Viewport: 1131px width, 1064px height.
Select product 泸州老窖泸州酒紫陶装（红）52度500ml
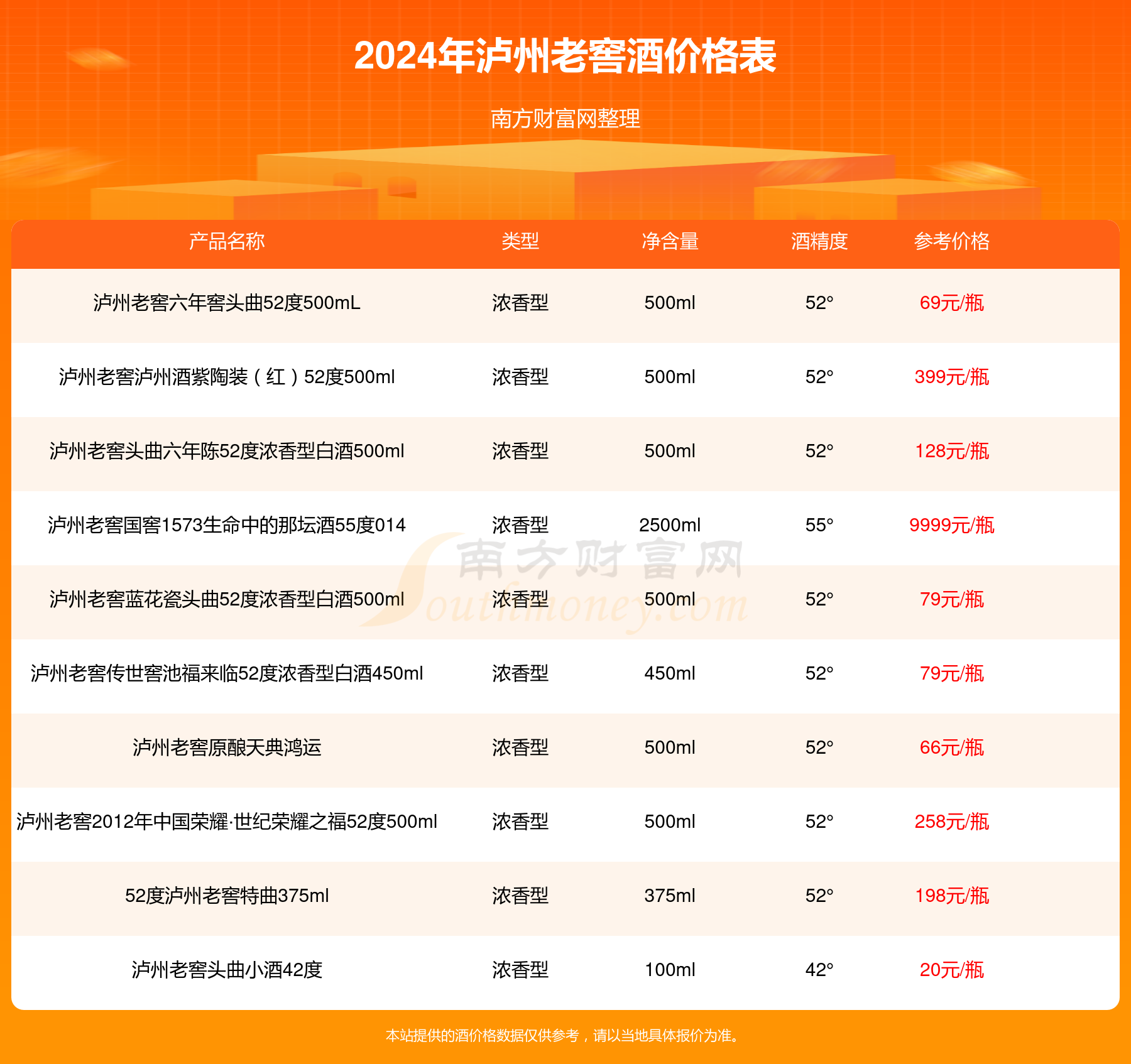[x=227, y=377]
